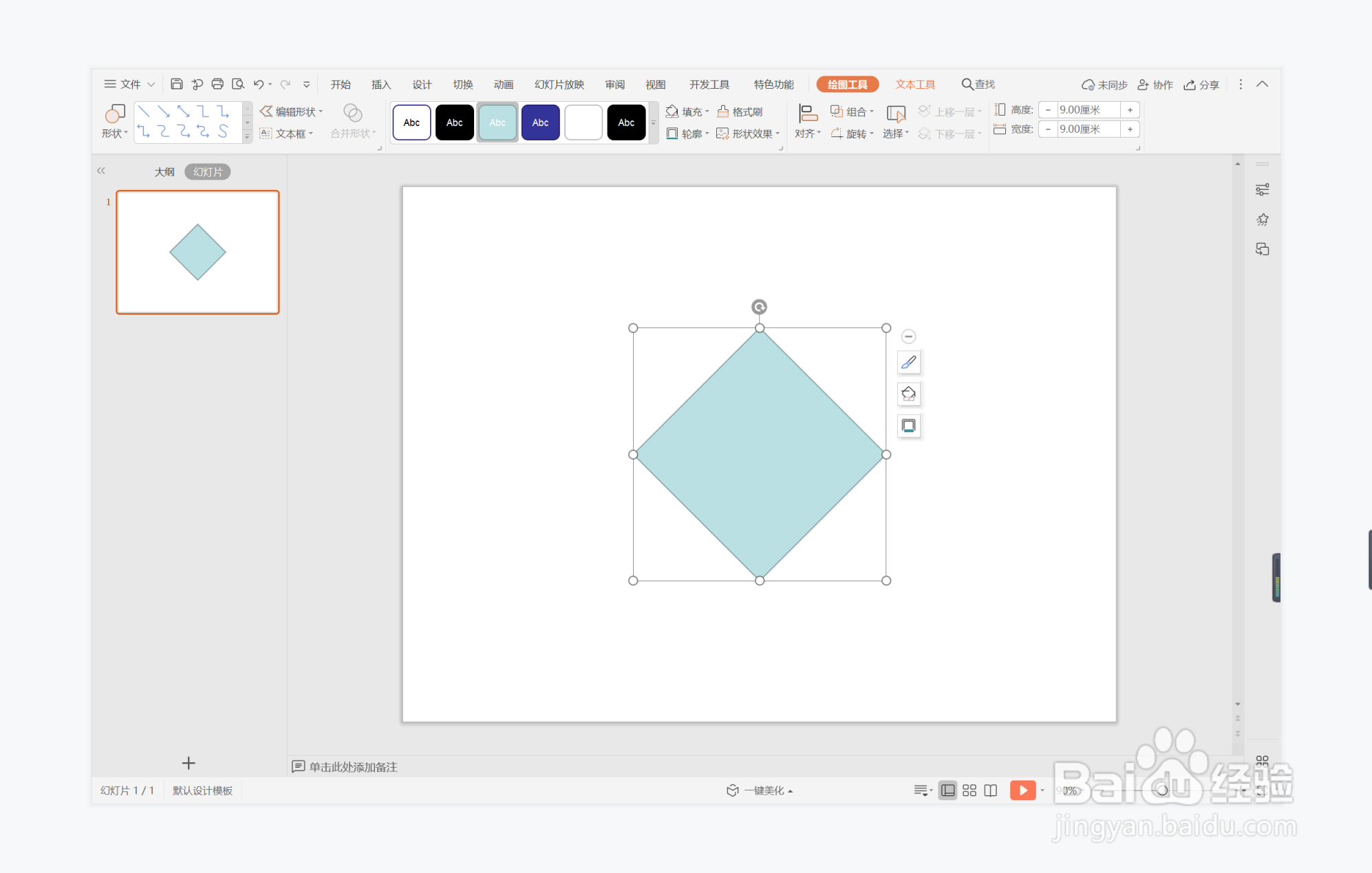Viewport: 1372px width, 873px height.
Task: Open right sidebar settings sliders icon
Action: click(x=1262, y=190)
